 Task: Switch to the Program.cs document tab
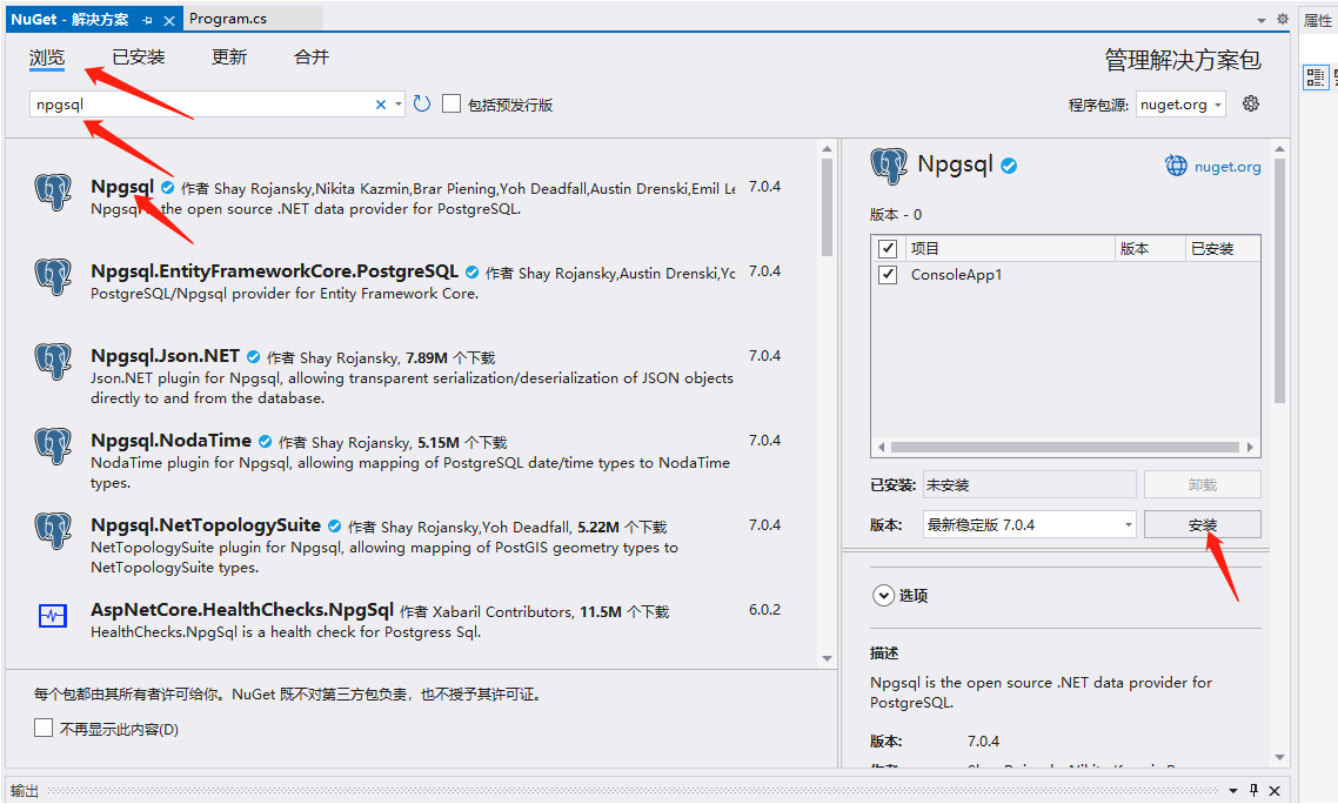click(x=228, y=18)
